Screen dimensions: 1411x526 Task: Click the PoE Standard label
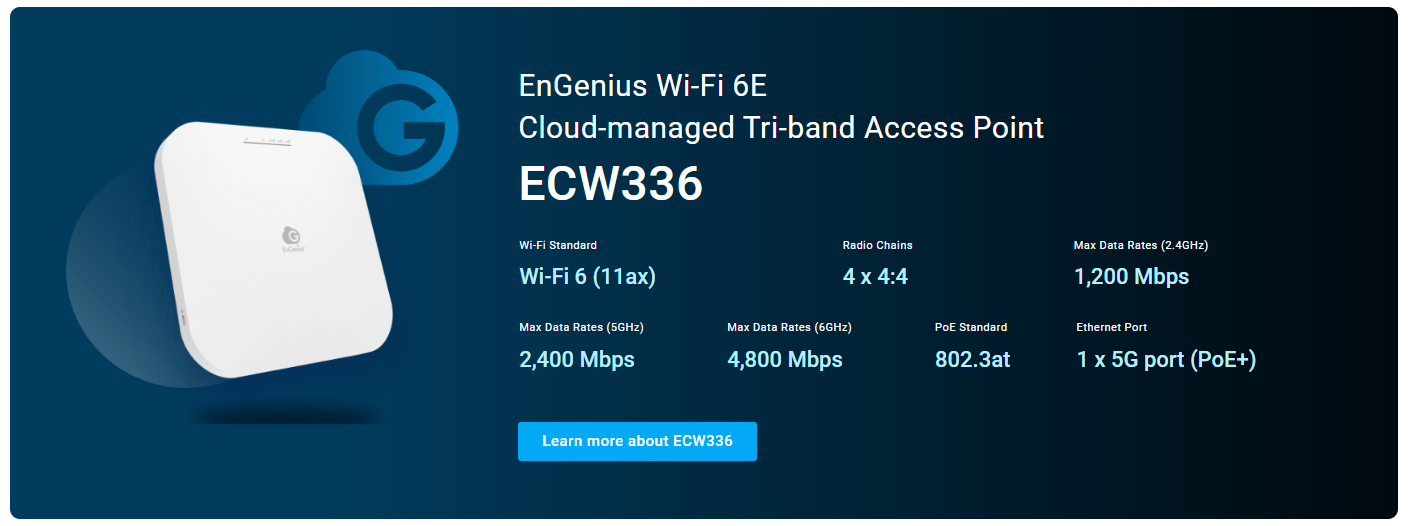pos(971,327)
